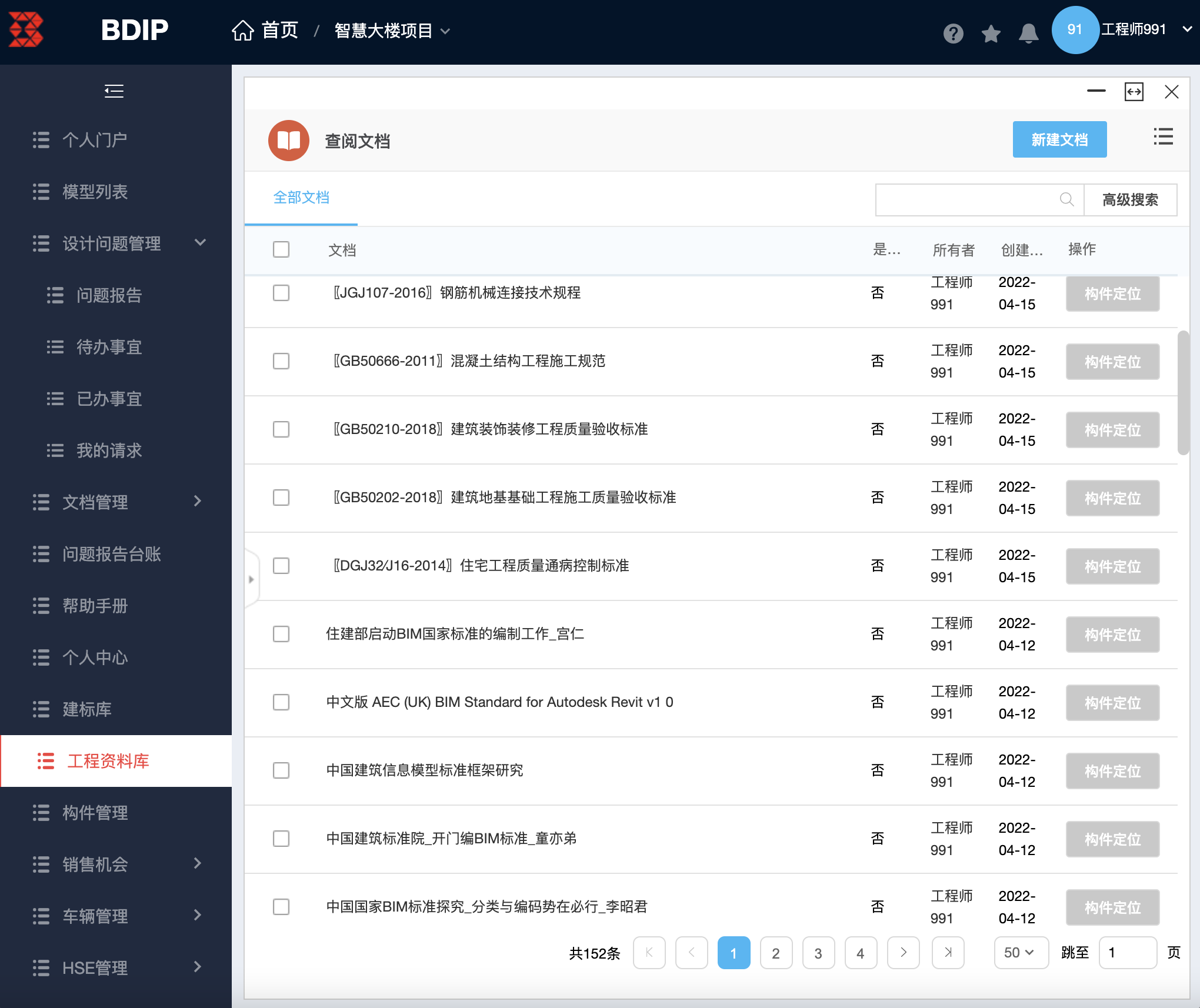Close the document panel with X

pyautogui.click(x=1171, y=92)
